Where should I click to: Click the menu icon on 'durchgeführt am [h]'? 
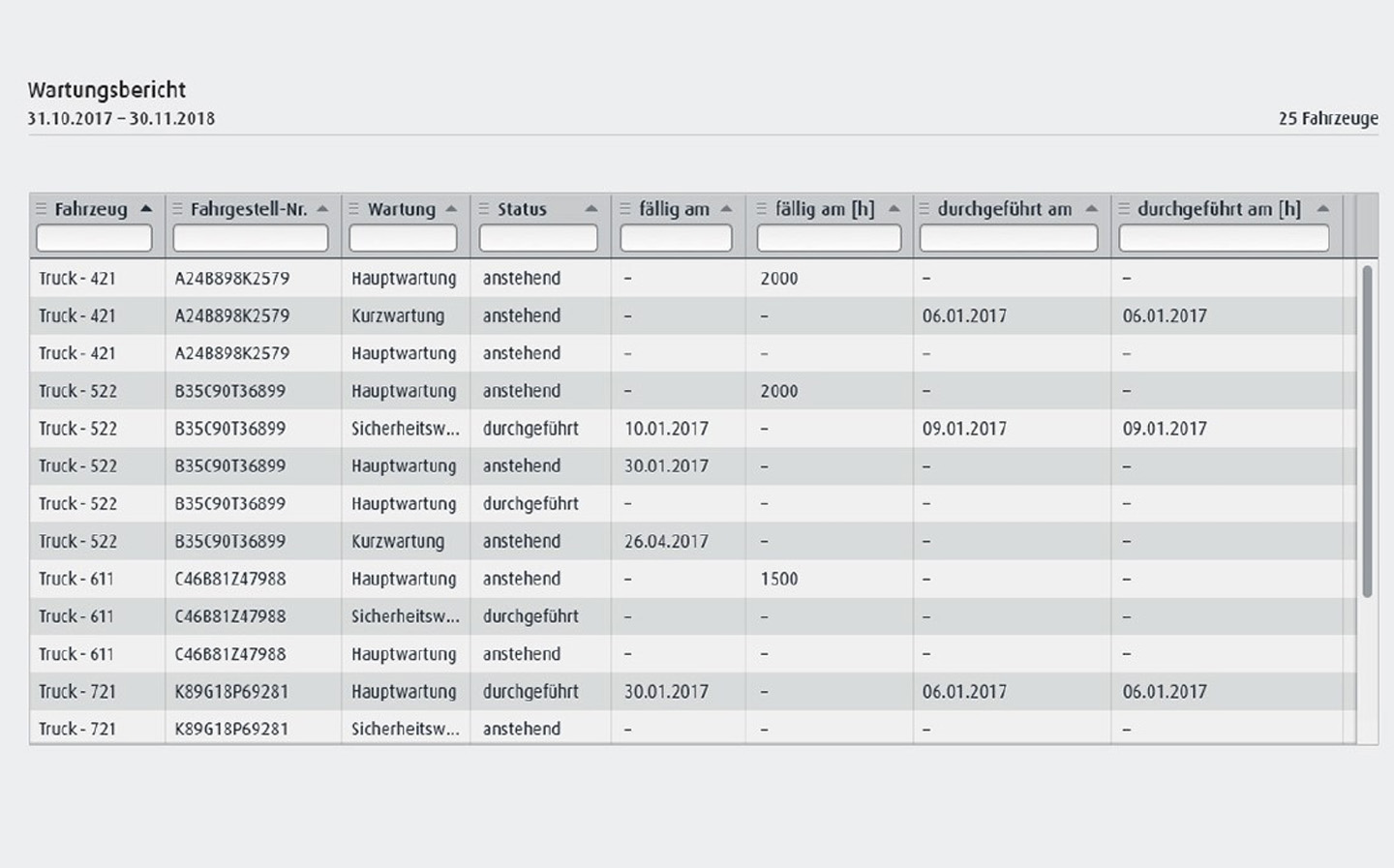coord(1124,209)
